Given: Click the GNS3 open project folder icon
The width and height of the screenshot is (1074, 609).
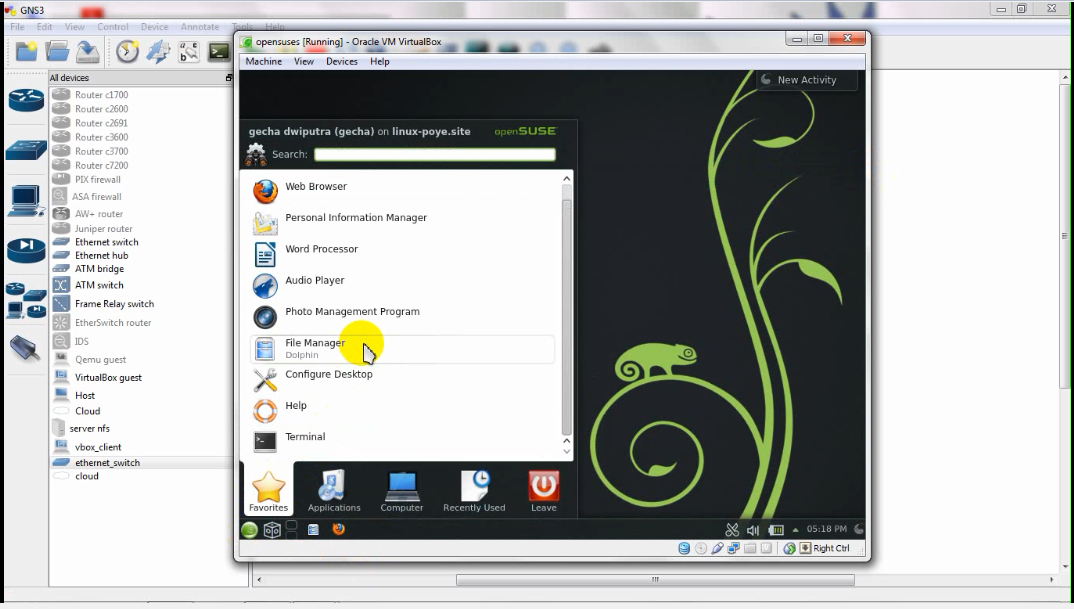Looking at the screenshot, I should (x=58, y=51).
